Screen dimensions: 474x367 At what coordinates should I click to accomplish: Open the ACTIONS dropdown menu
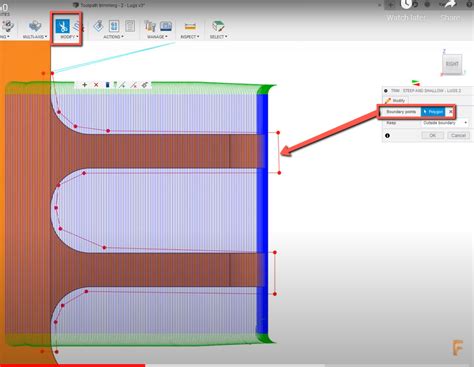[x=113, y=37]
